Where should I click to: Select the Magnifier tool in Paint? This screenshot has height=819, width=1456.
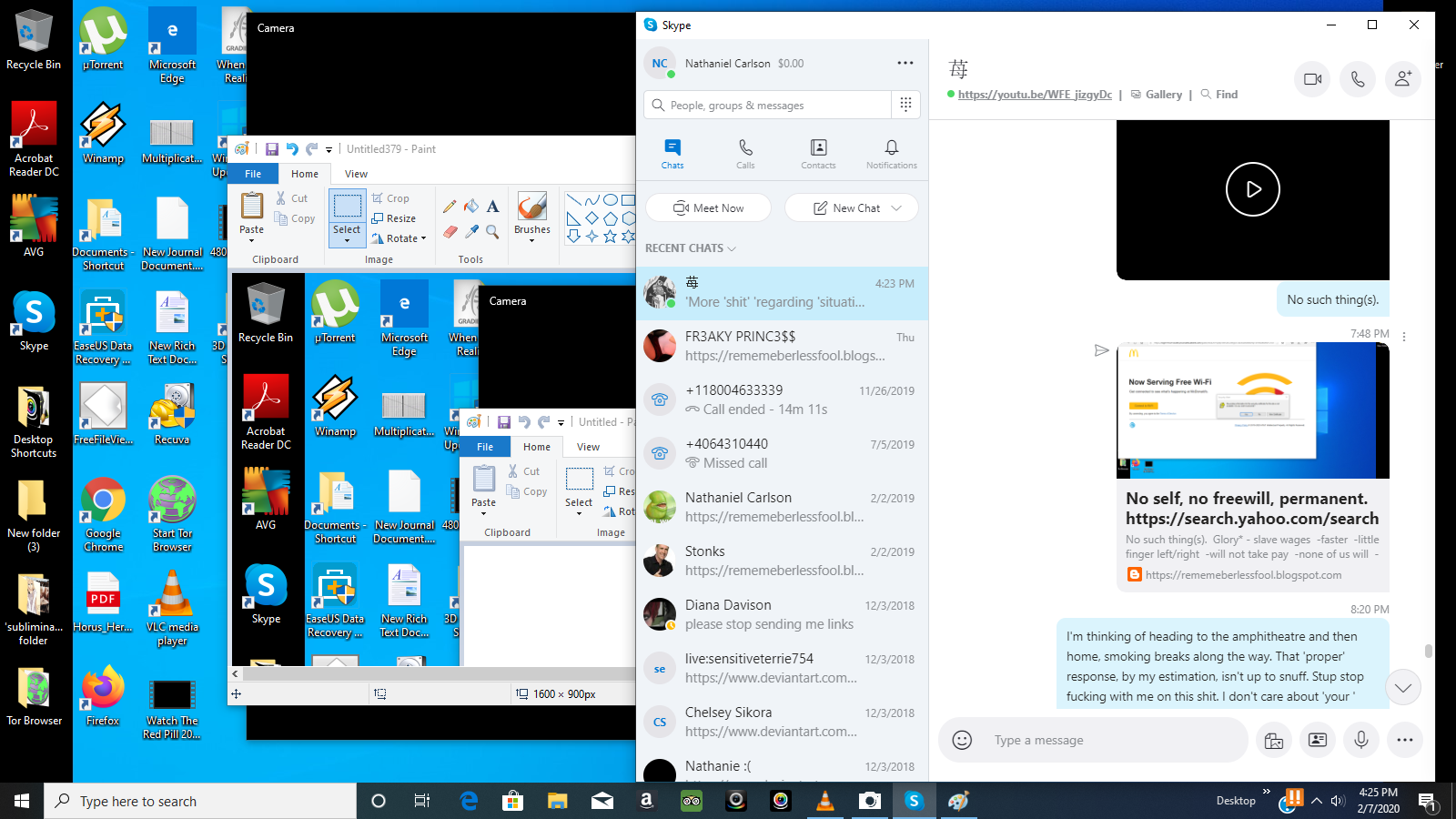coord(492,232)
